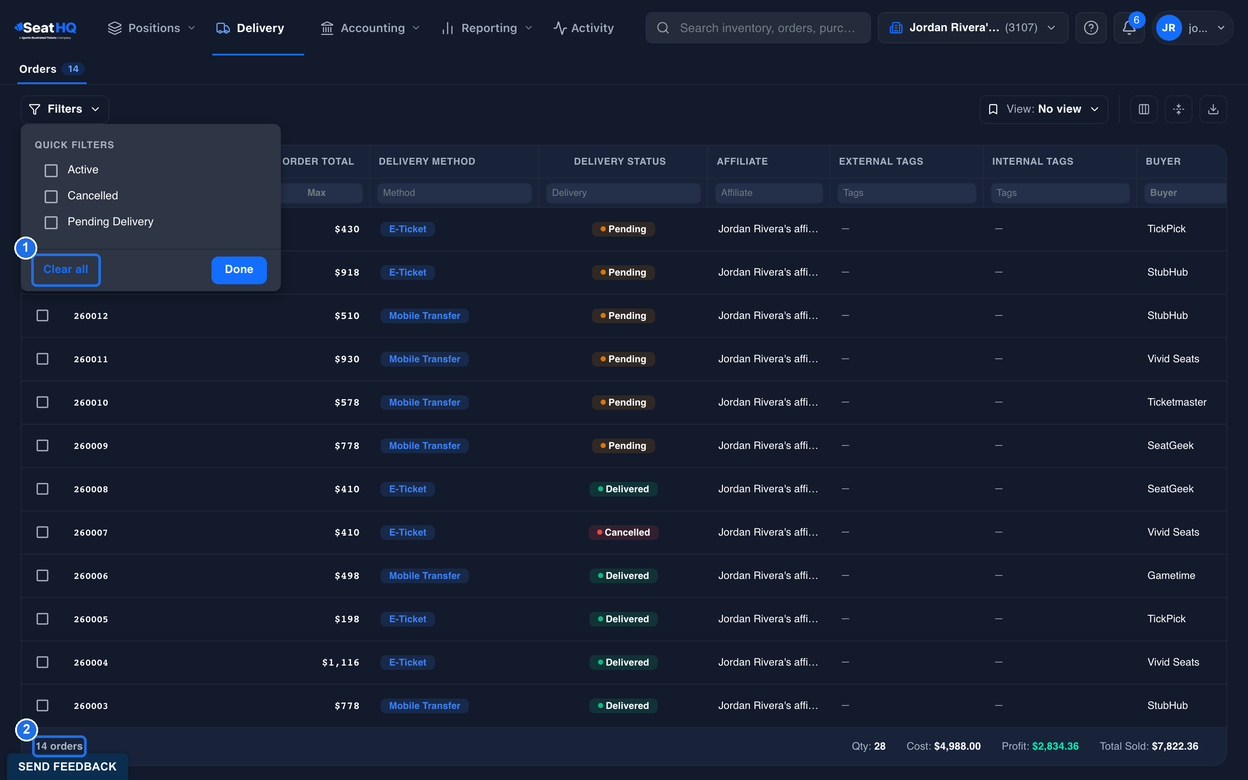Screen dimensions: 1248x780
Task: Expand the Reporting menu
Action: click(487, 28)
